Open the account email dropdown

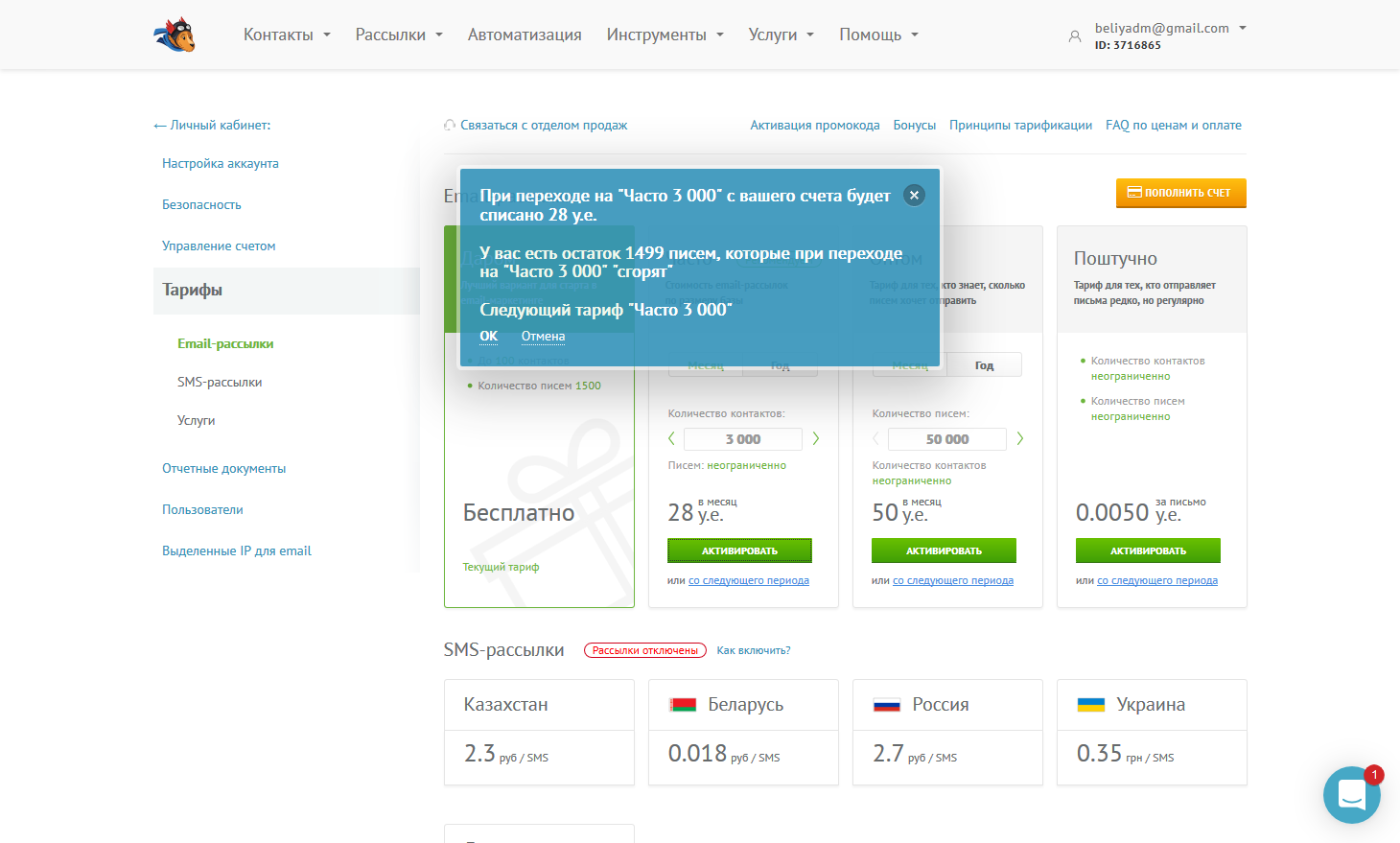[1170, 29]
